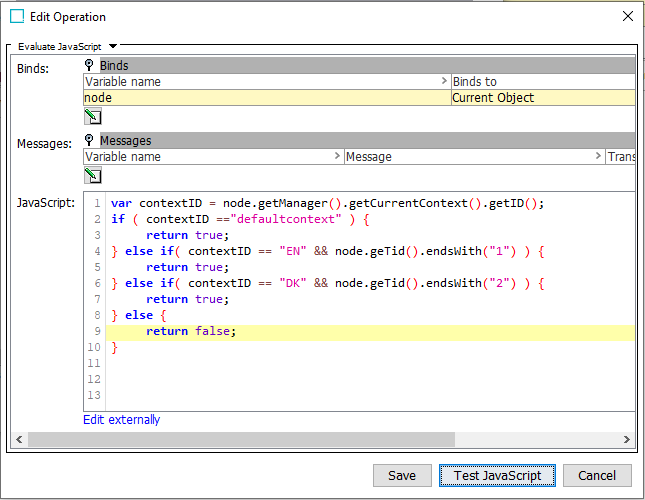Click the pin icon next to Binds header
The height and width of the screenshot is (500, 645).
[x=90, y=65]
